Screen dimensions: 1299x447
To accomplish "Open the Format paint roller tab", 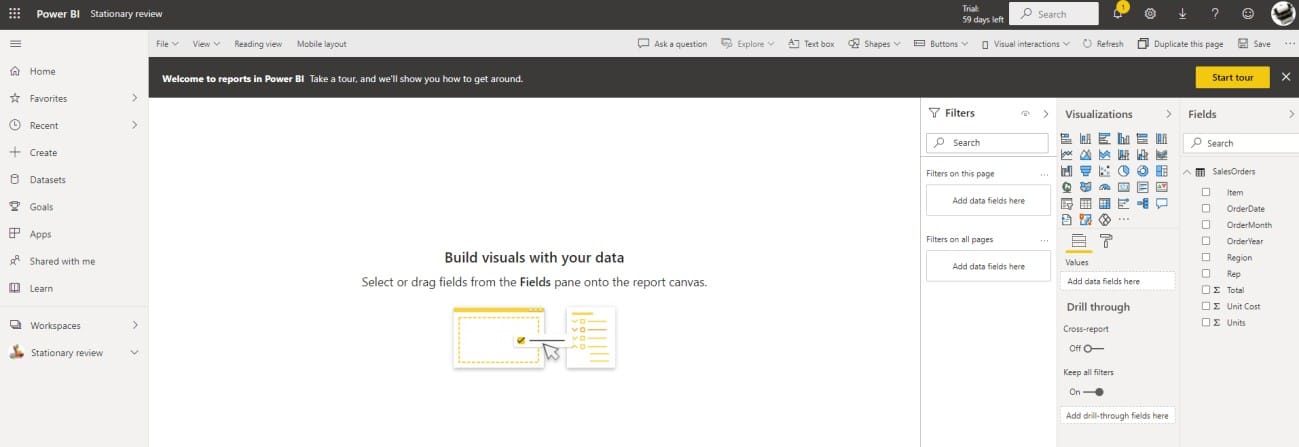I will 1106,241.
